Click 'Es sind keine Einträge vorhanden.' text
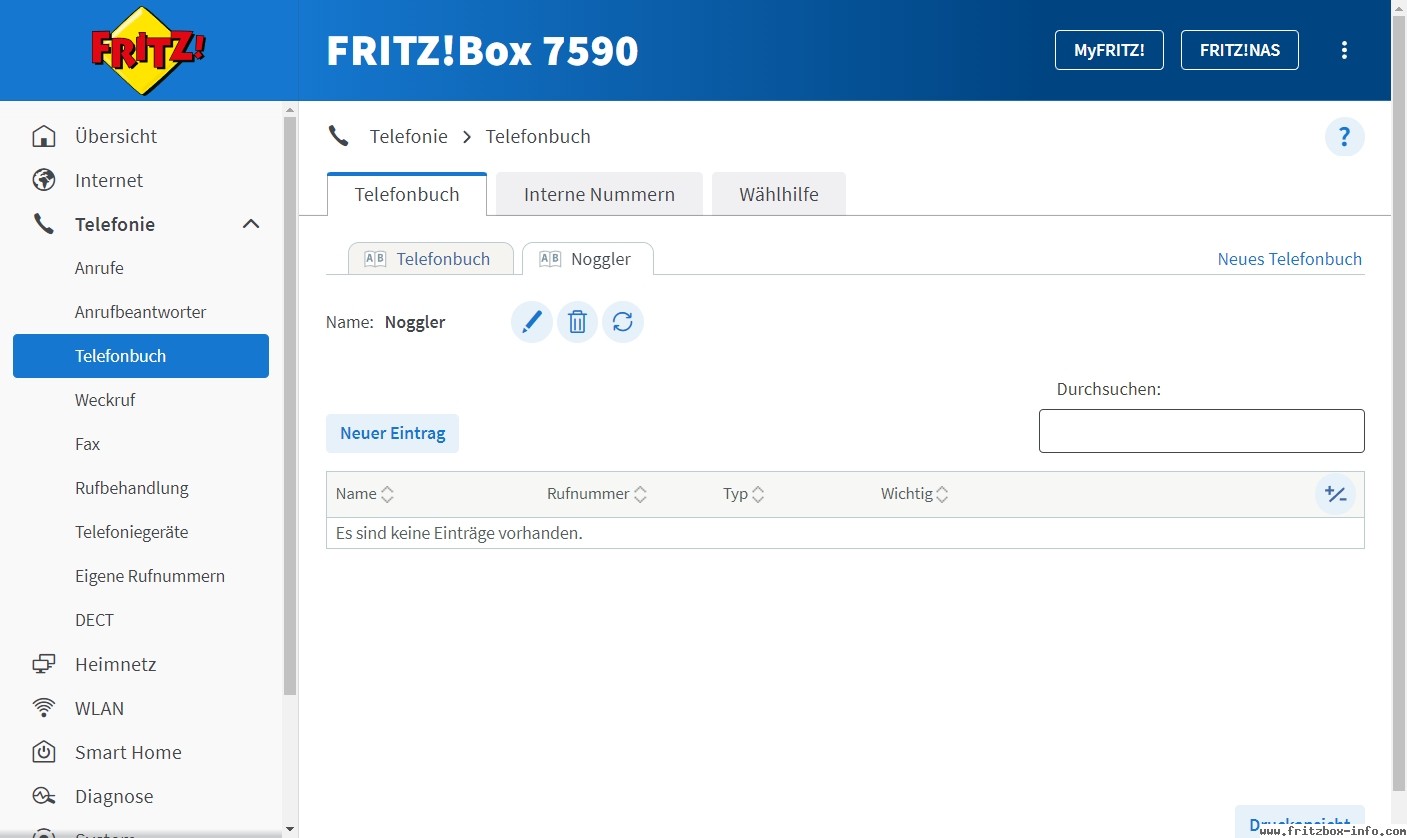Screen dimensions: 1407x838 (459, 533)
